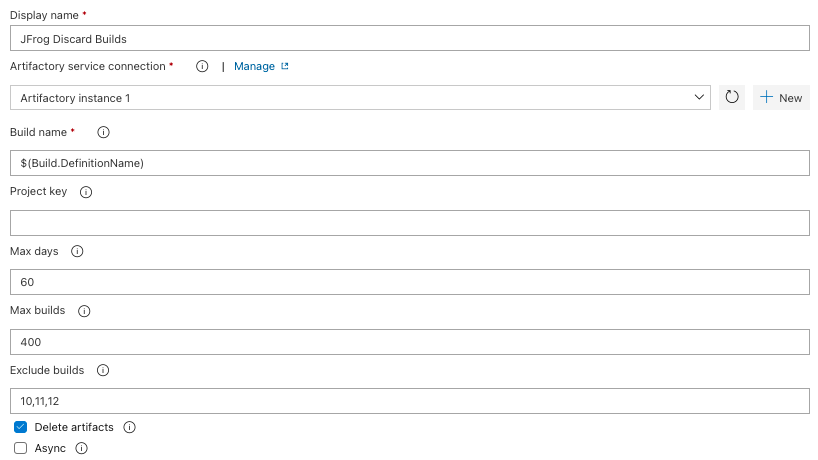Click the Exclude builds field with 10,11,12

pos(409,401)
